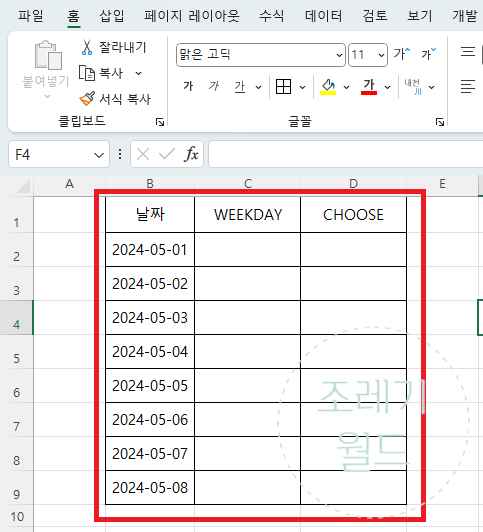Toggle italic 가 formatting
This screenshot has height=532, width=483.
coord(214,86)
